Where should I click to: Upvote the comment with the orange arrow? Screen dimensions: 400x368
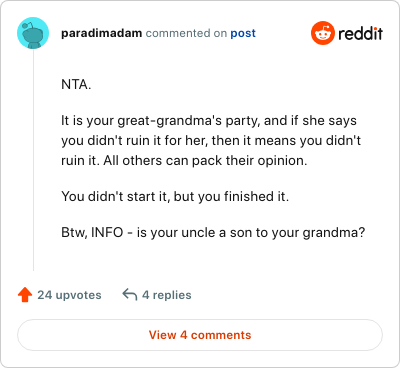tap(25, 295)
